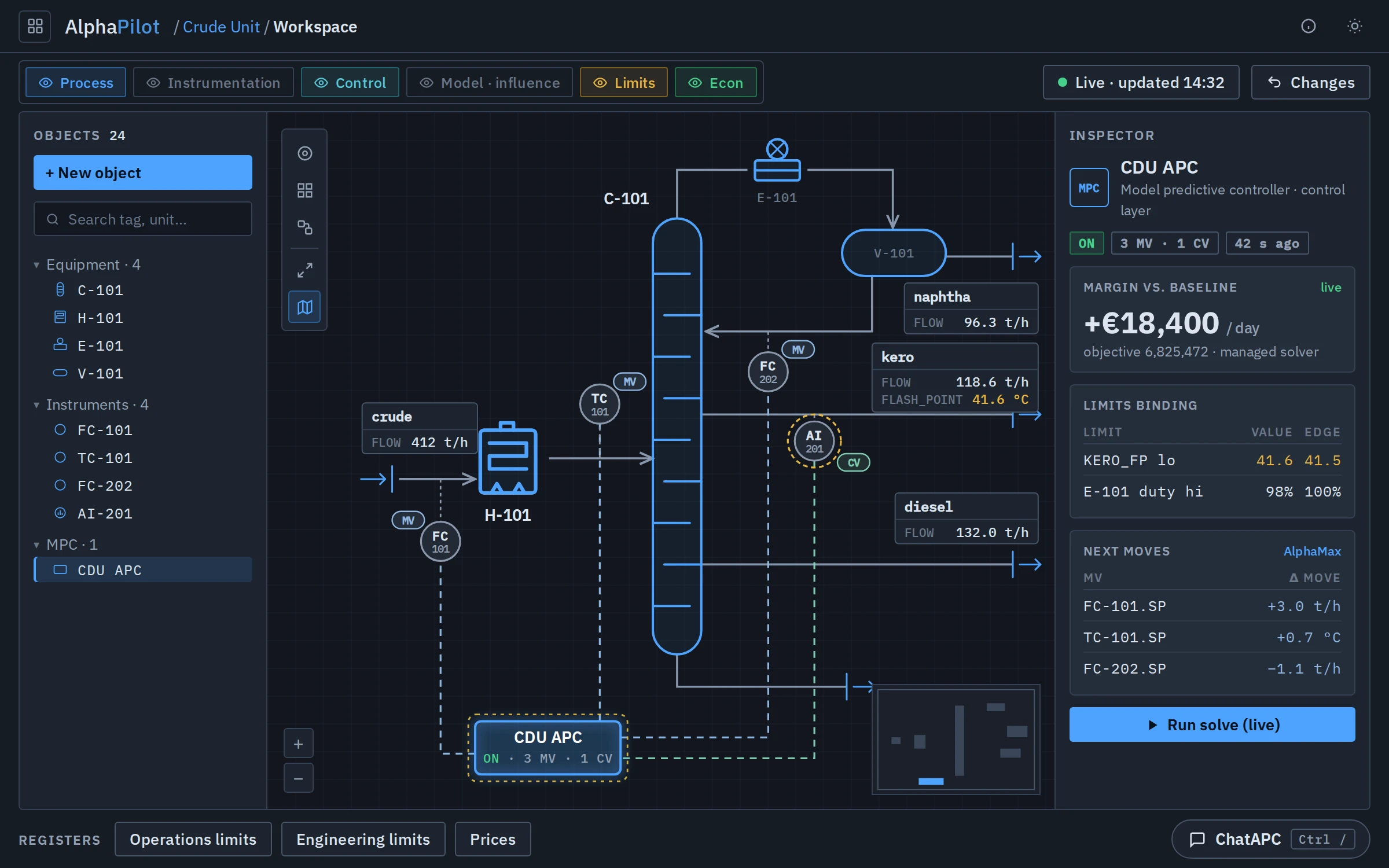
Task: Toggle the Control layer visibility
Action: tap(350, 83)
